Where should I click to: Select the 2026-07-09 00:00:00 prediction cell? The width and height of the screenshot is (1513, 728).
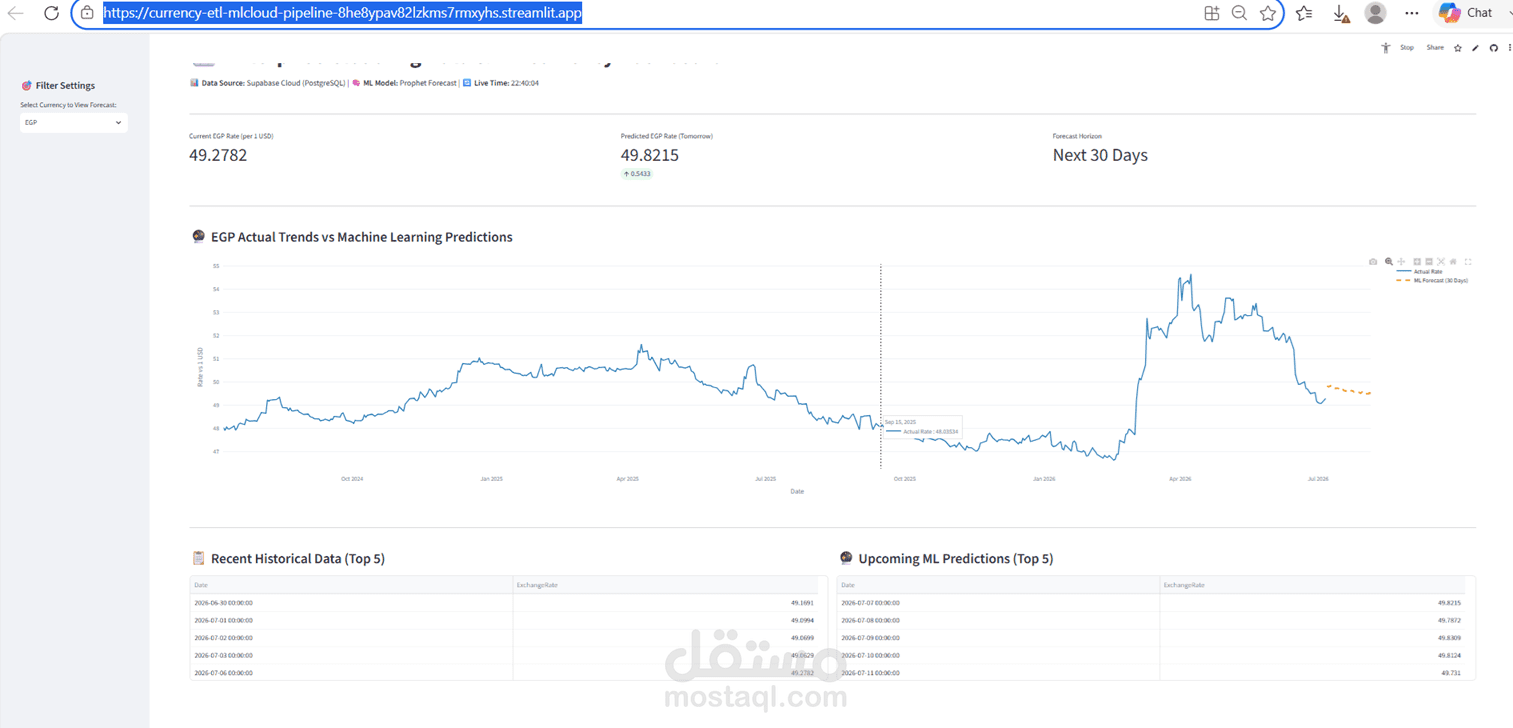click(999, 638)
